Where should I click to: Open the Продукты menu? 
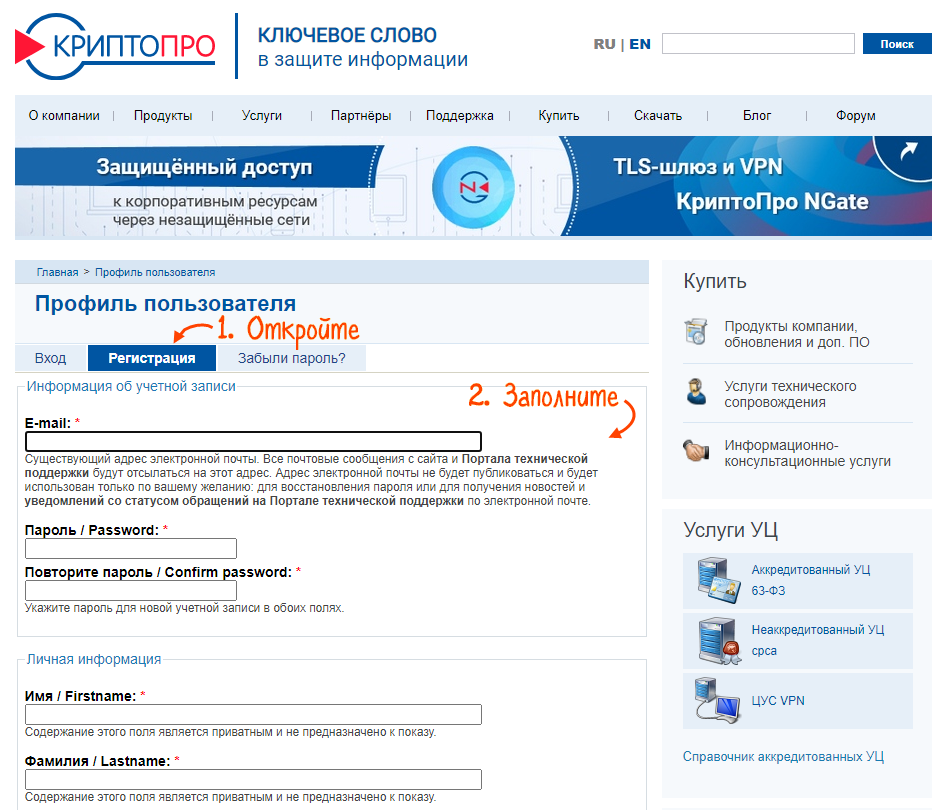click(163, 115)
